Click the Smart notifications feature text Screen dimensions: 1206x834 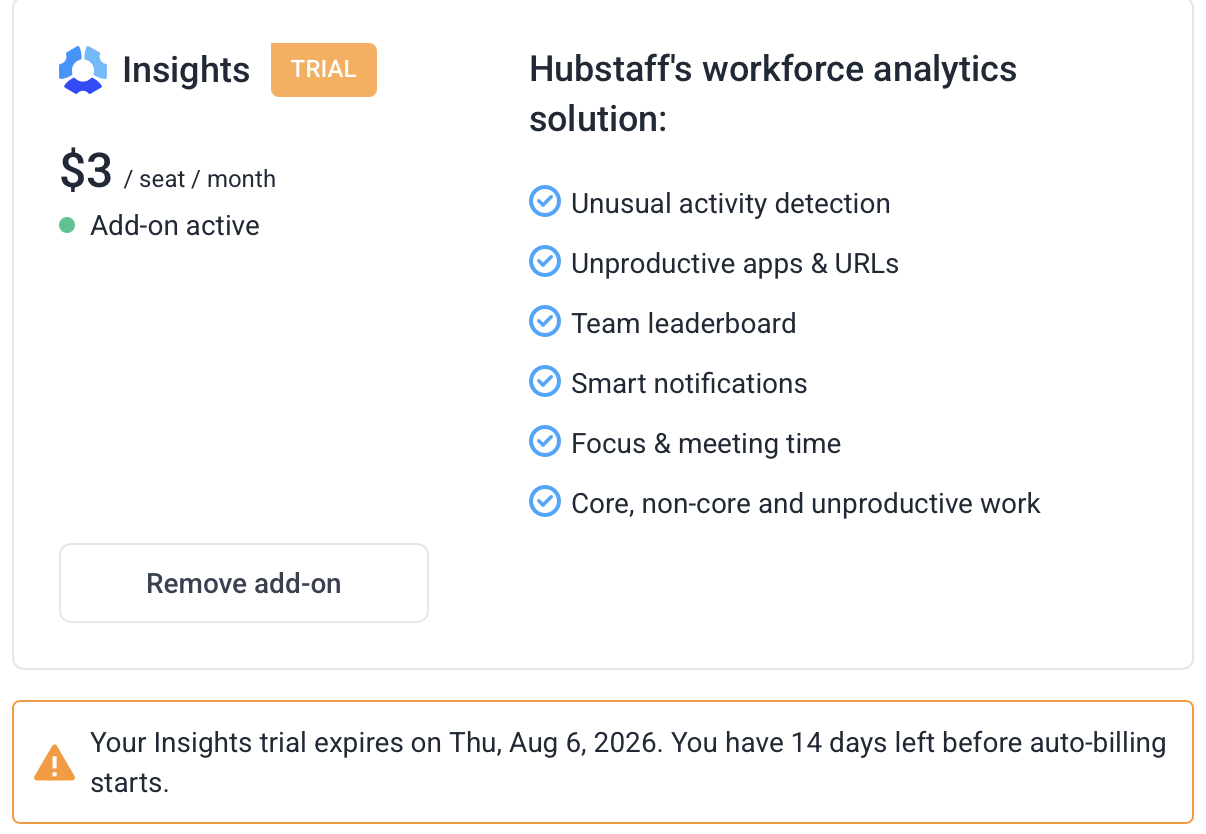[689, 383]
